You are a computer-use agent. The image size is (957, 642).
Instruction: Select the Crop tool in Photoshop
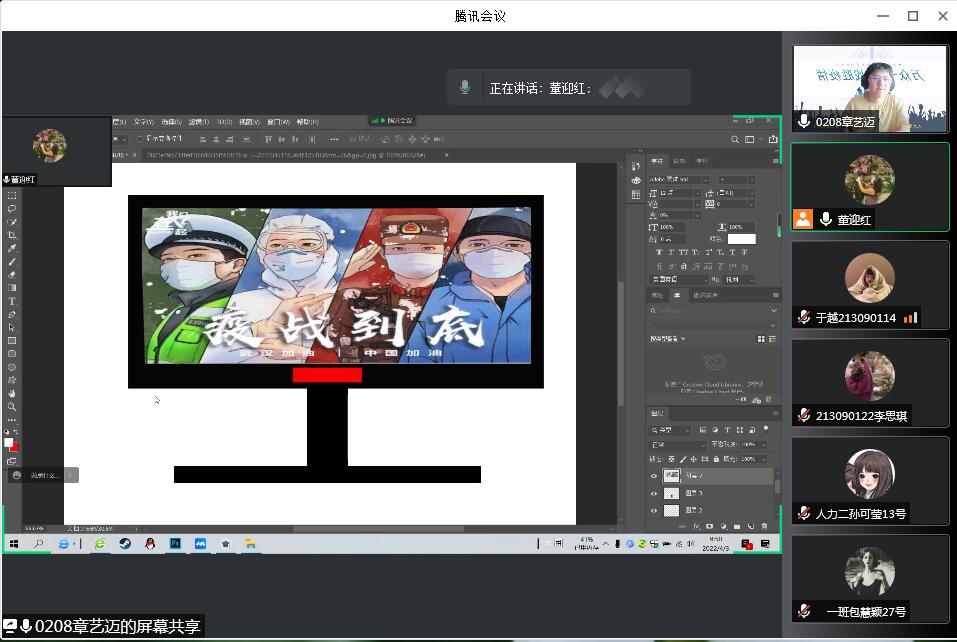(12, 236)
